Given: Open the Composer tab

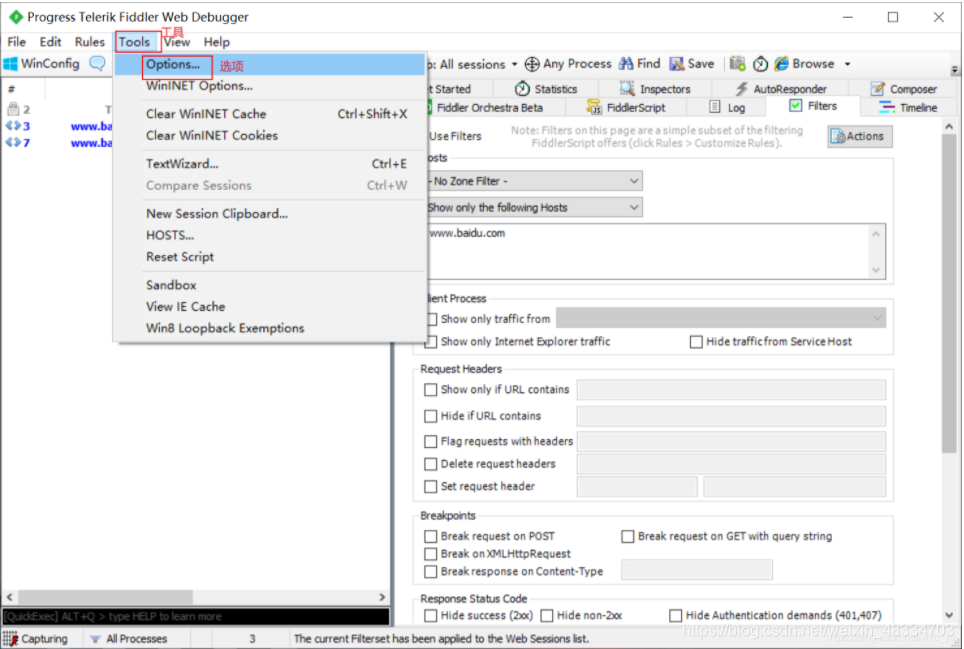Looking at the screenshot, I should coord(904,89).
